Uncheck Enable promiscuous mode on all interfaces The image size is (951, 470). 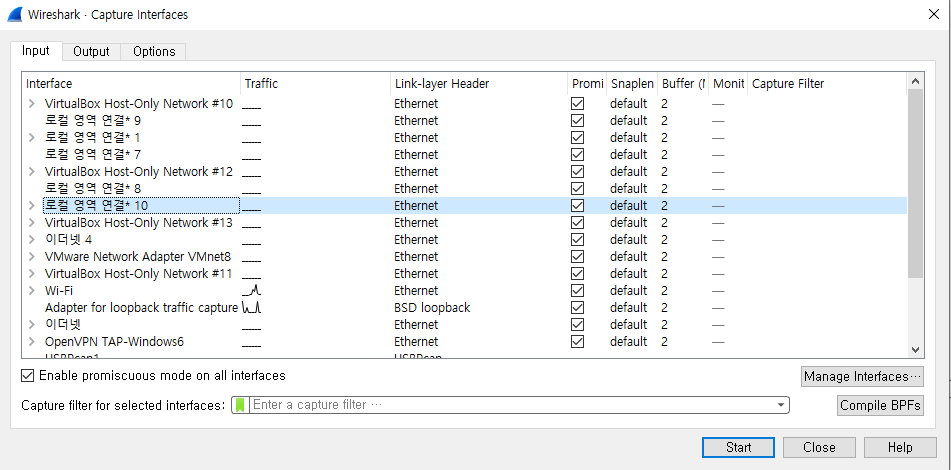(27, 376)
